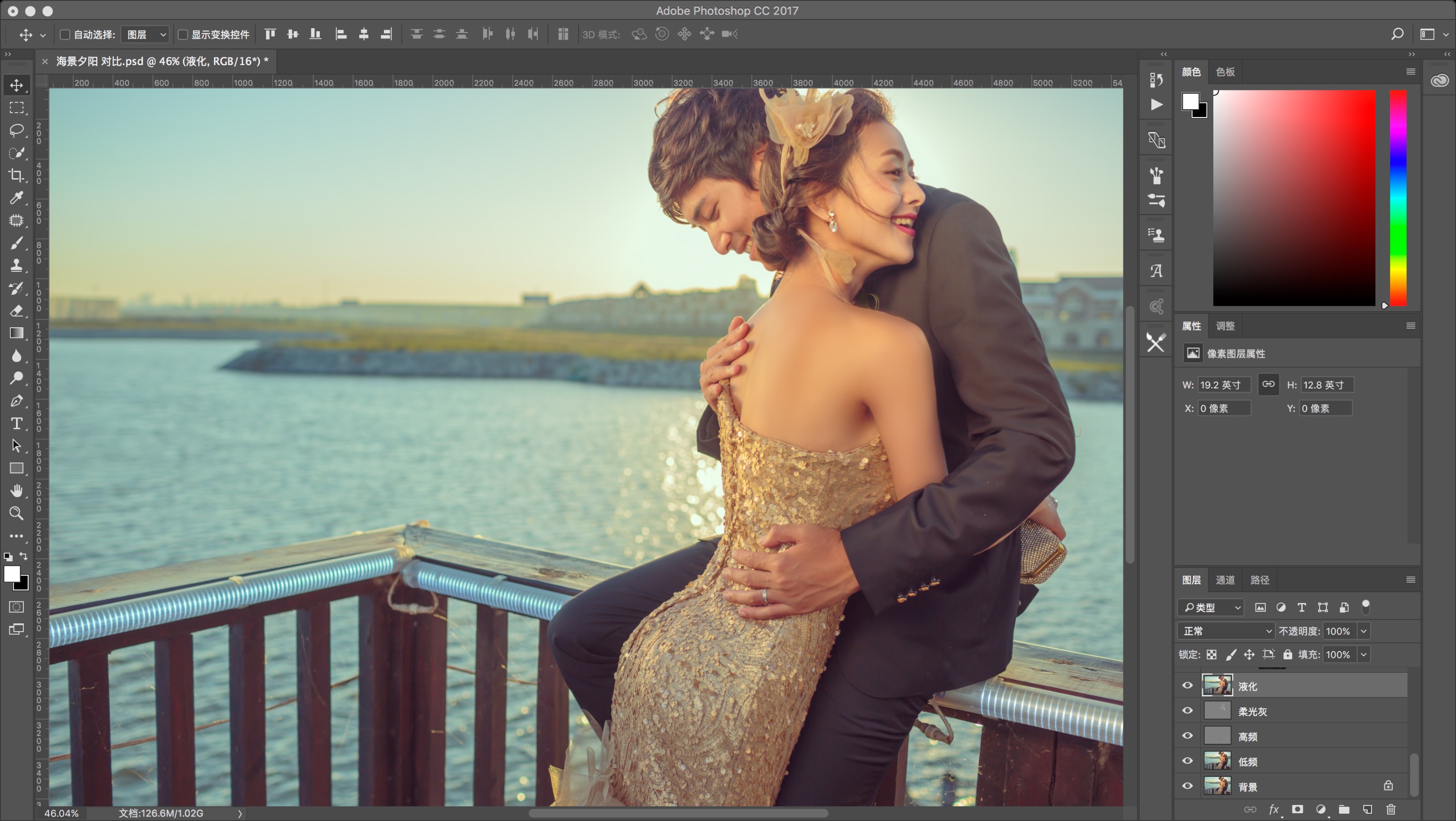Screen dimensions: 1456x821
Task: Toggle link between width and height
Action: point(1268,385)
